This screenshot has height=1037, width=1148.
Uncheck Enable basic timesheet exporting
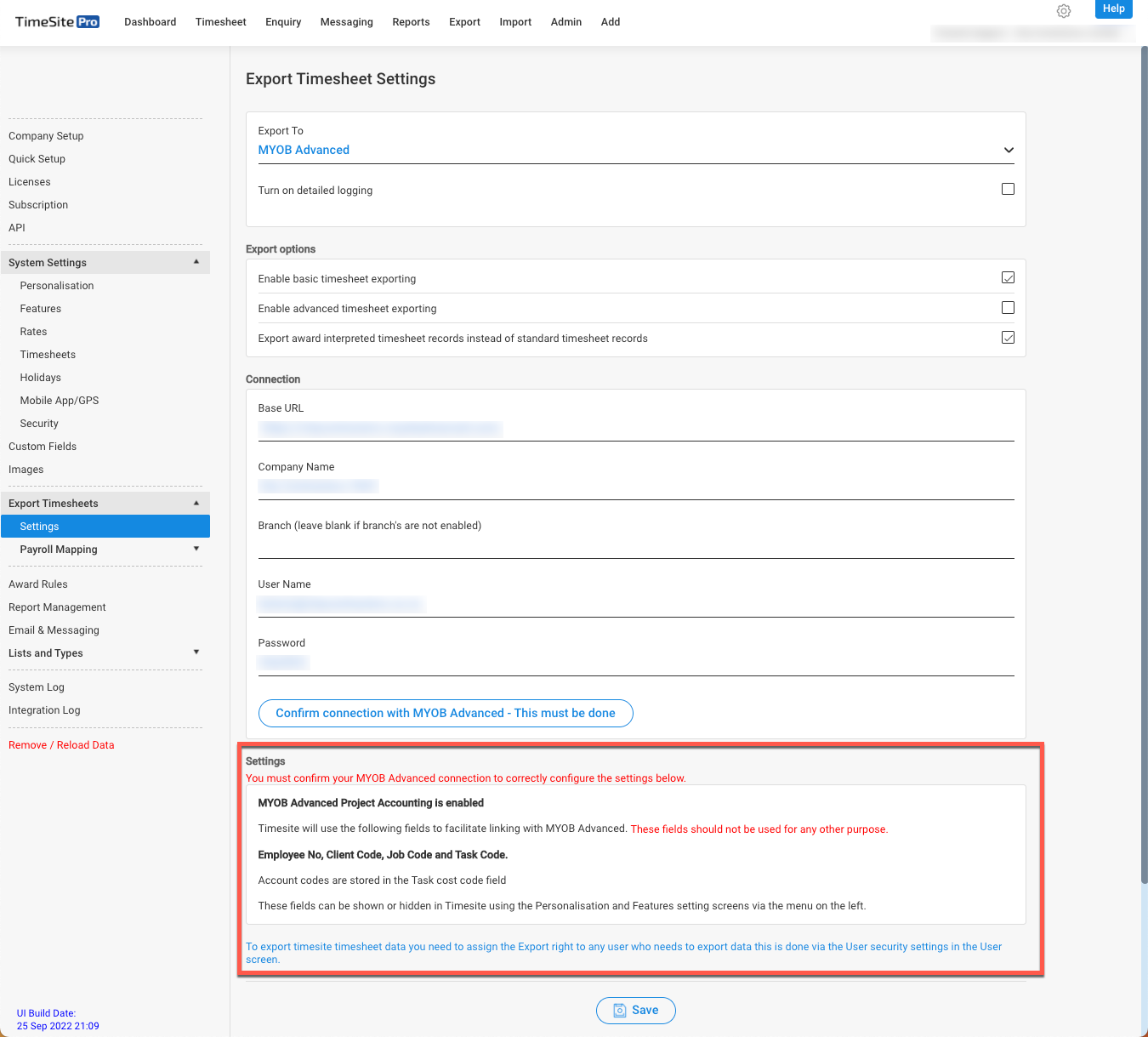(x=1008, y=277)
